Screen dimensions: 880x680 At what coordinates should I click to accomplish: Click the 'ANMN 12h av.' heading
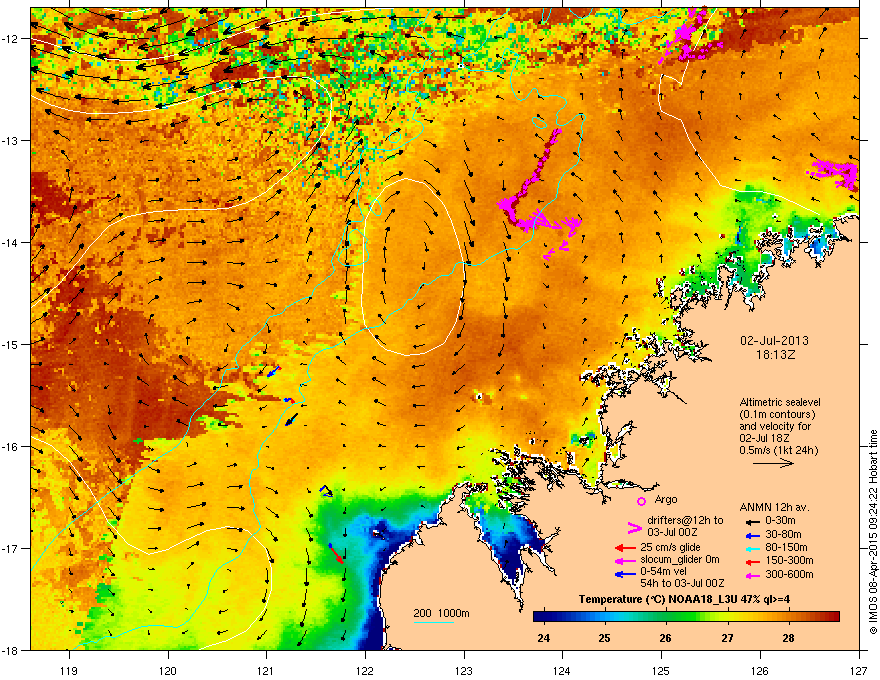[x=774, y=508]
